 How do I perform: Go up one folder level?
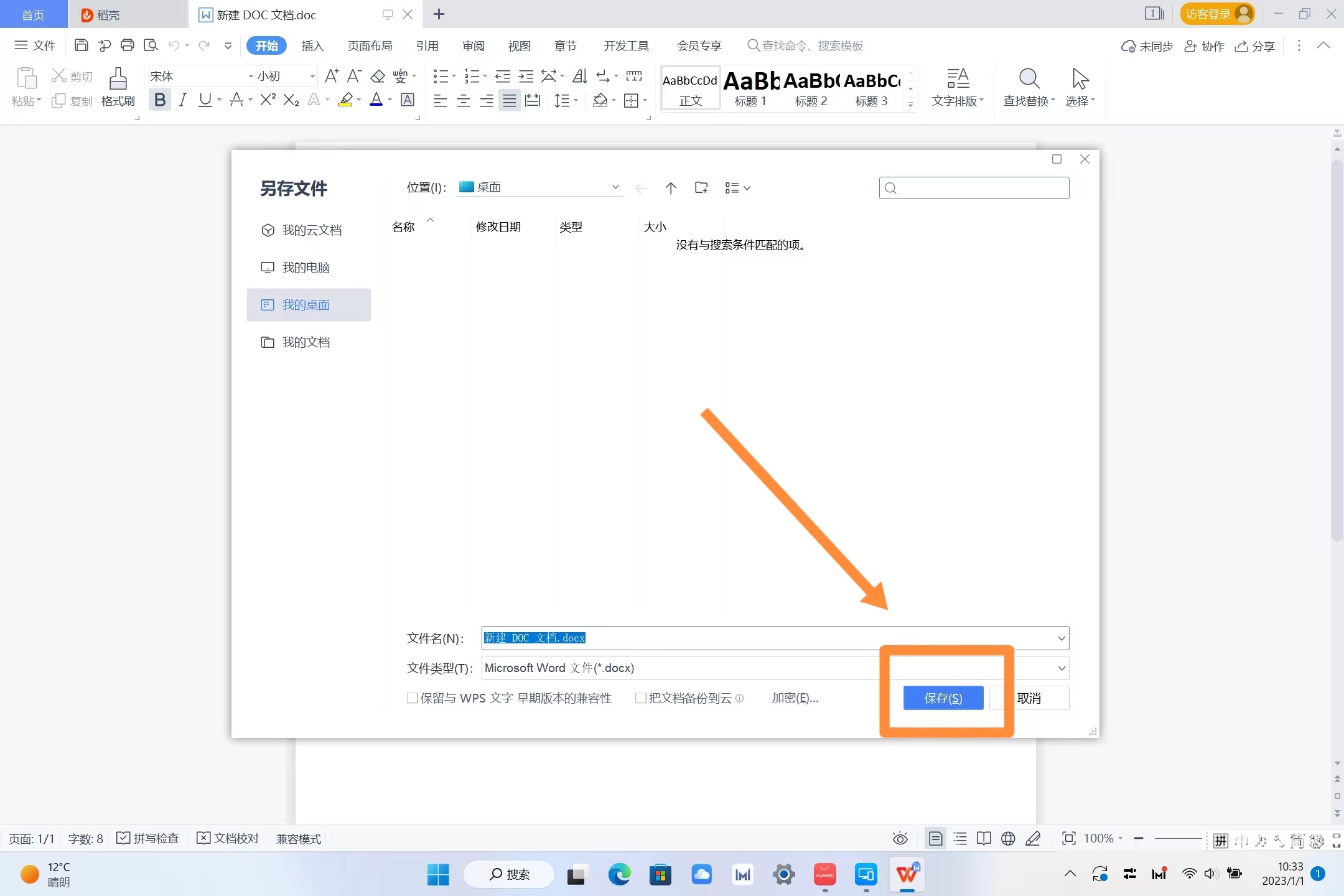point(671,188)
